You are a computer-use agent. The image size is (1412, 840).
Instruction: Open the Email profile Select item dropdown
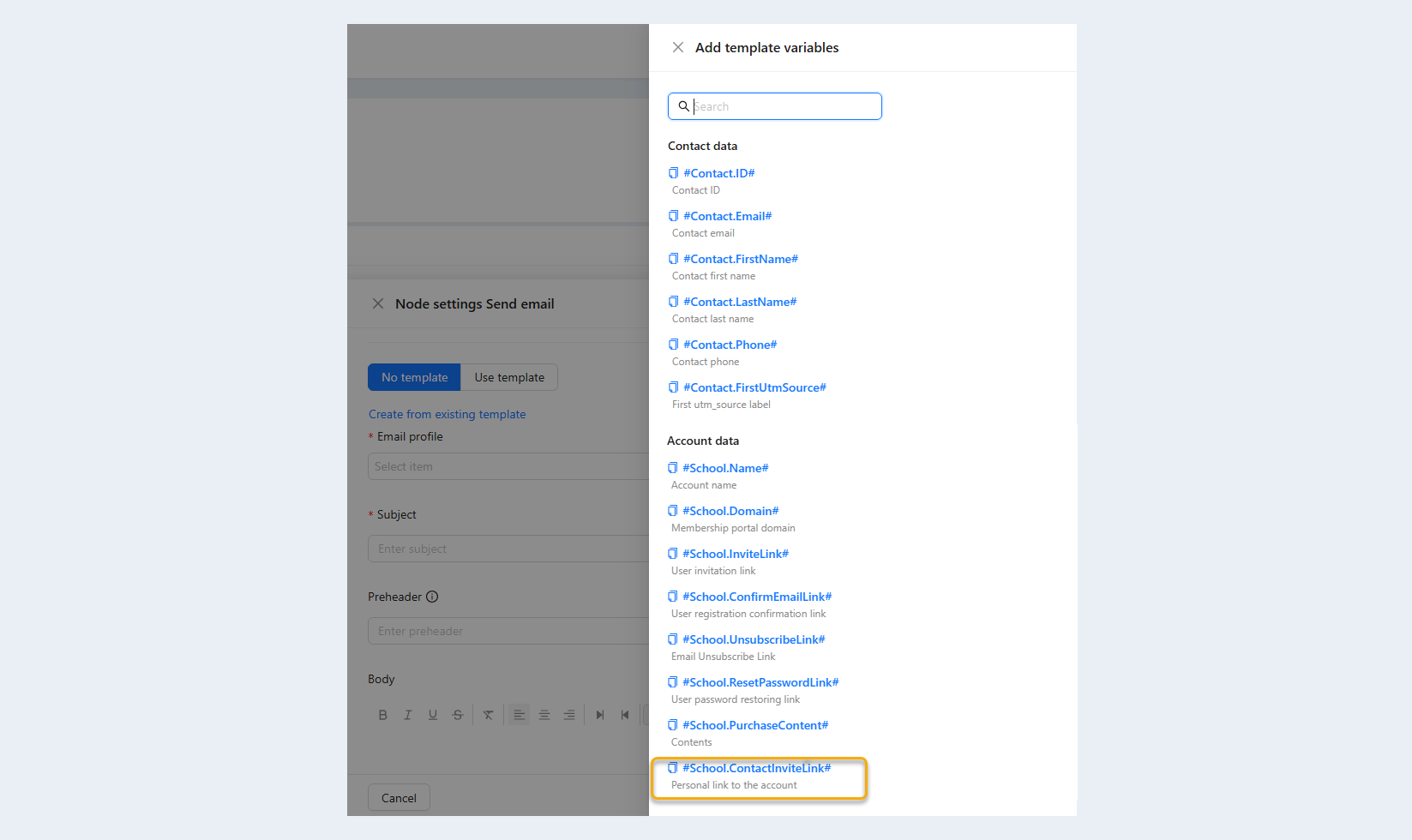[508, 466]
